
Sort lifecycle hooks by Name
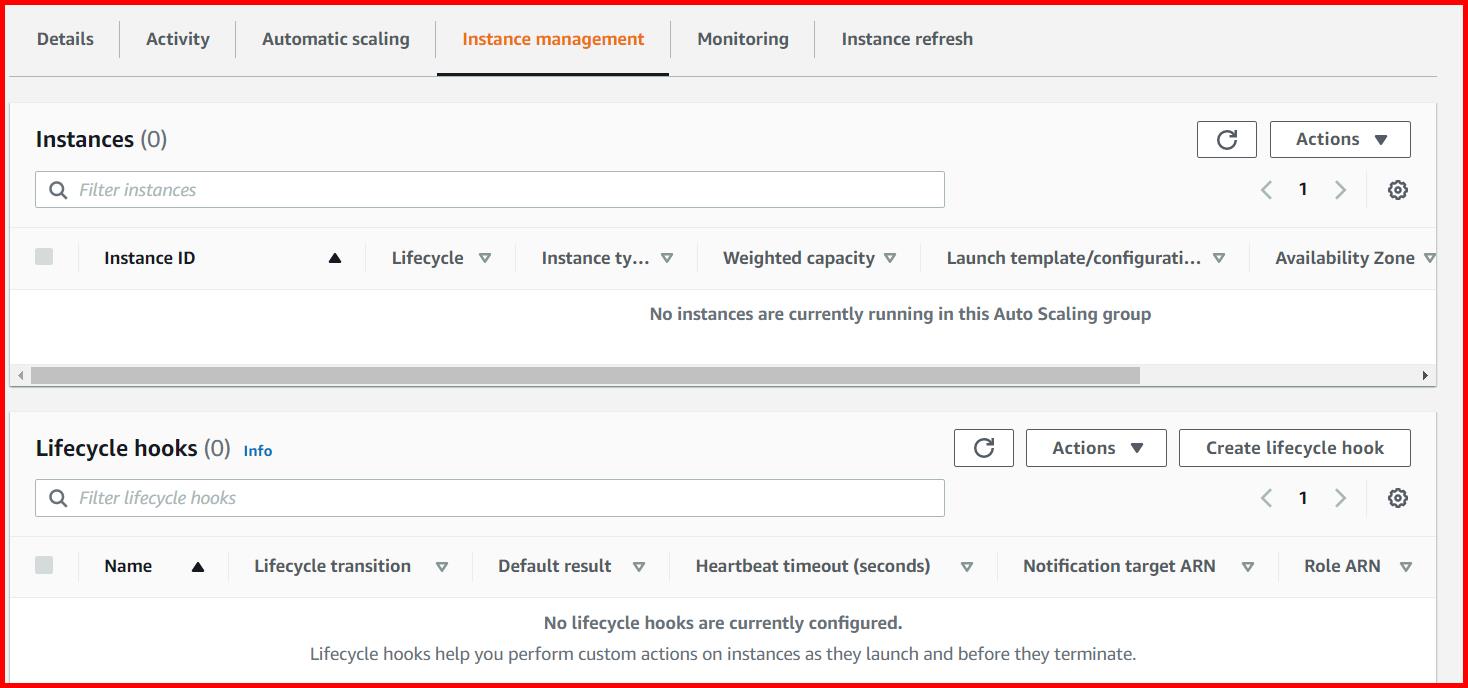[x=127, y=565]
